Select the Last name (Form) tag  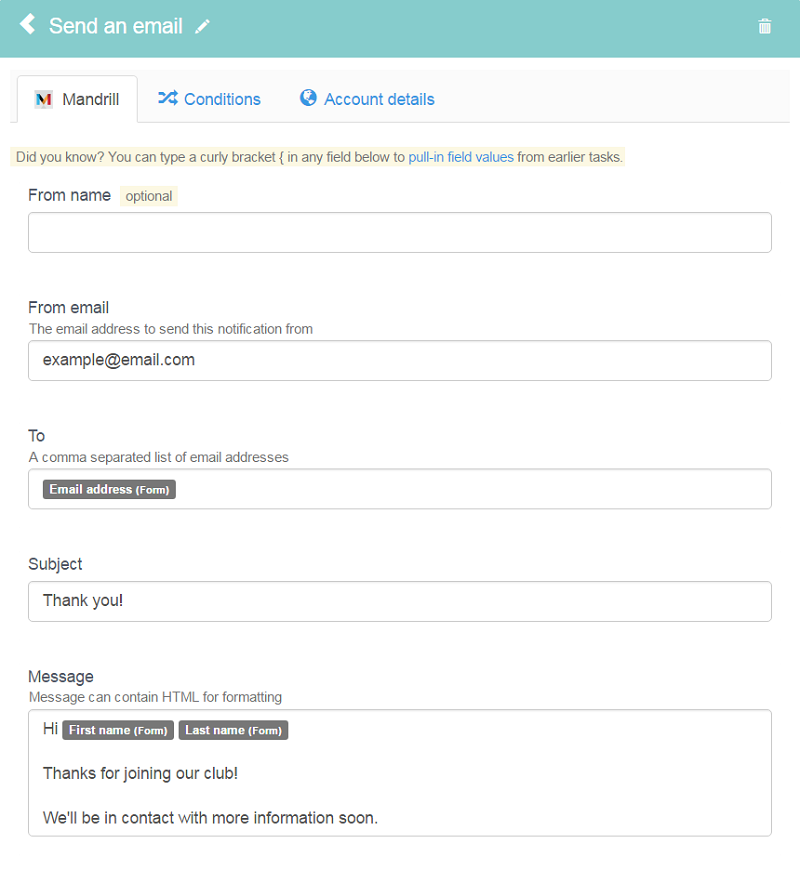(234, 730)
